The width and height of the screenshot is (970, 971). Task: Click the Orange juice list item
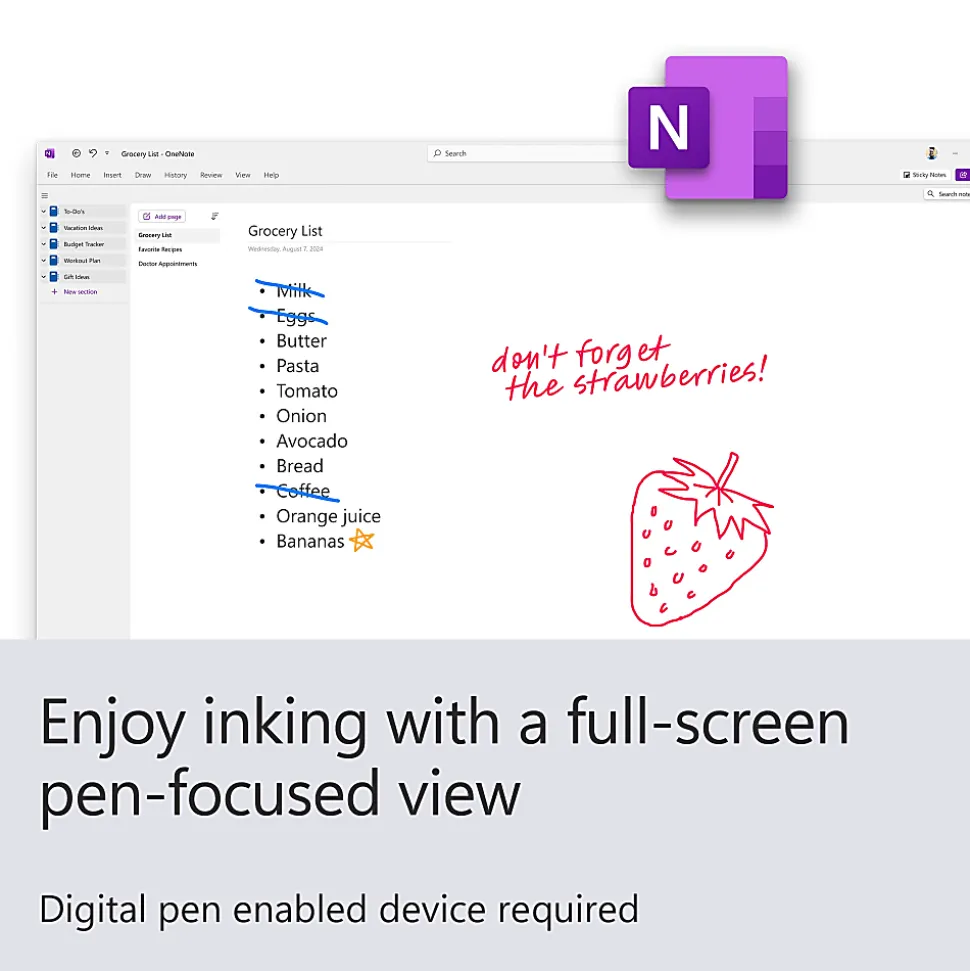[328, 516]
